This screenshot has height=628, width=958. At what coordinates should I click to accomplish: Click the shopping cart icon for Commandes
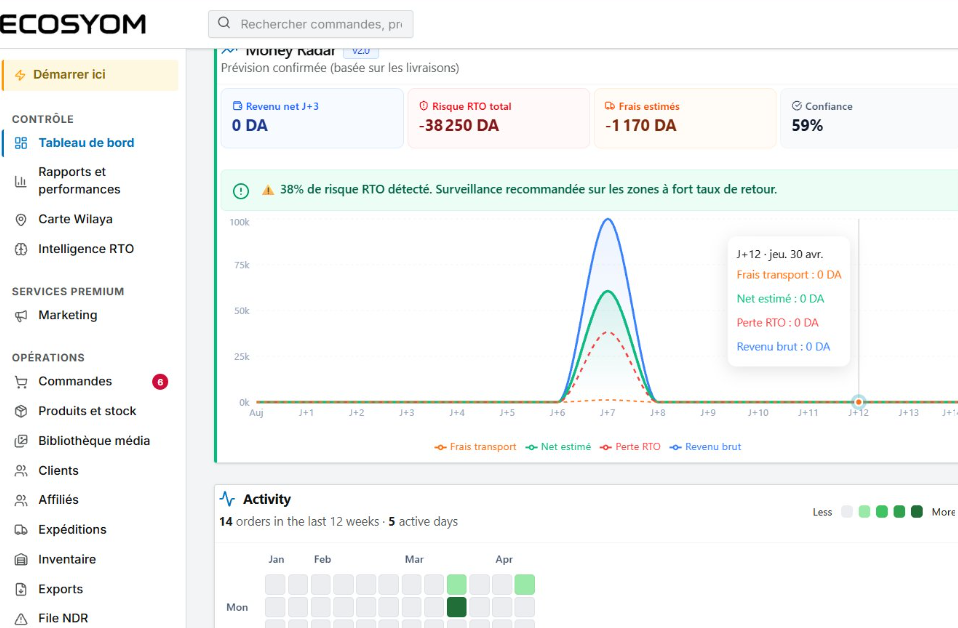21,382
